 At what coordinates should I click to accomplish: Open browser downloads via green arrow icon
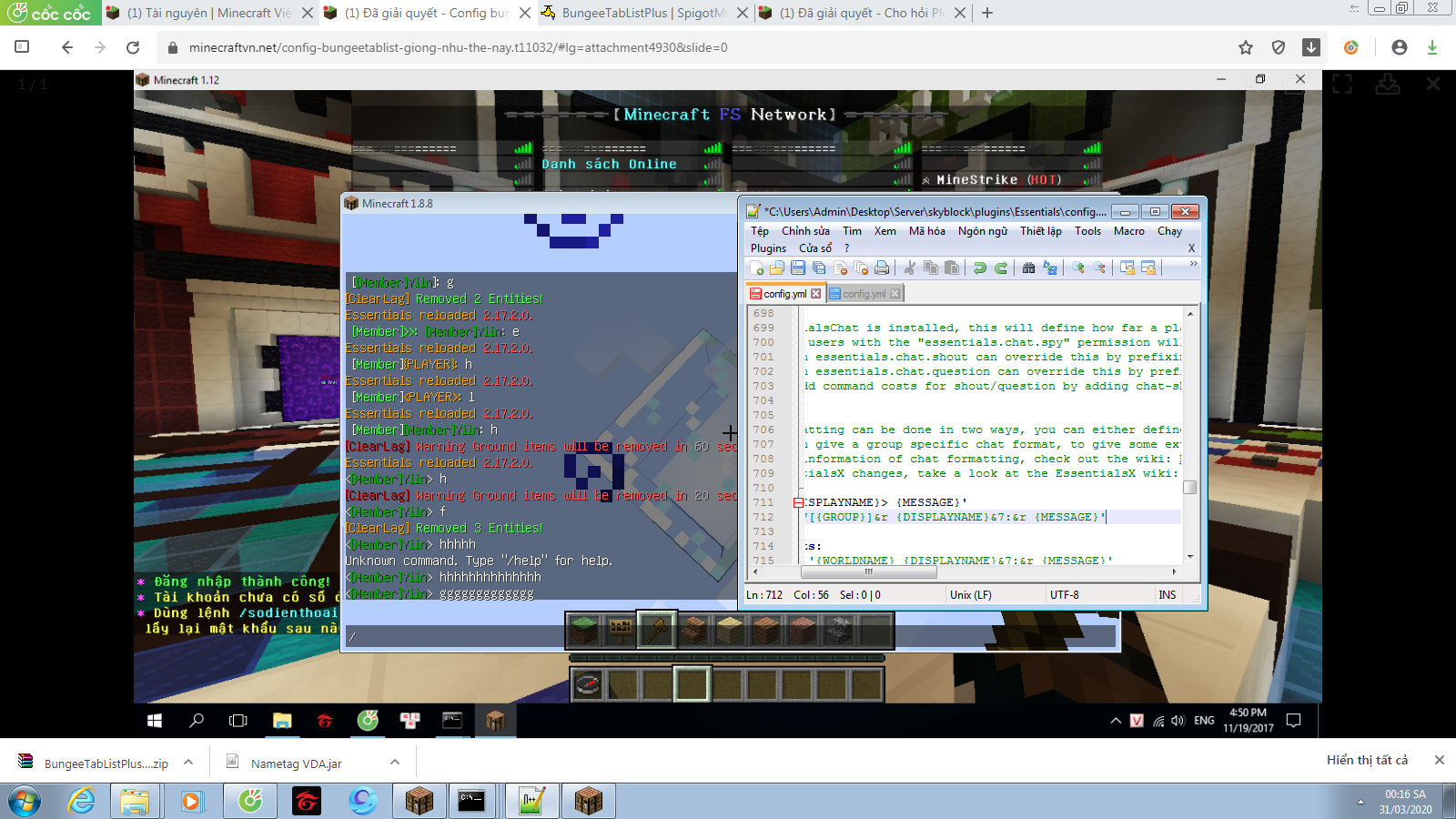pyautogui.click(x=1432, y=47)
